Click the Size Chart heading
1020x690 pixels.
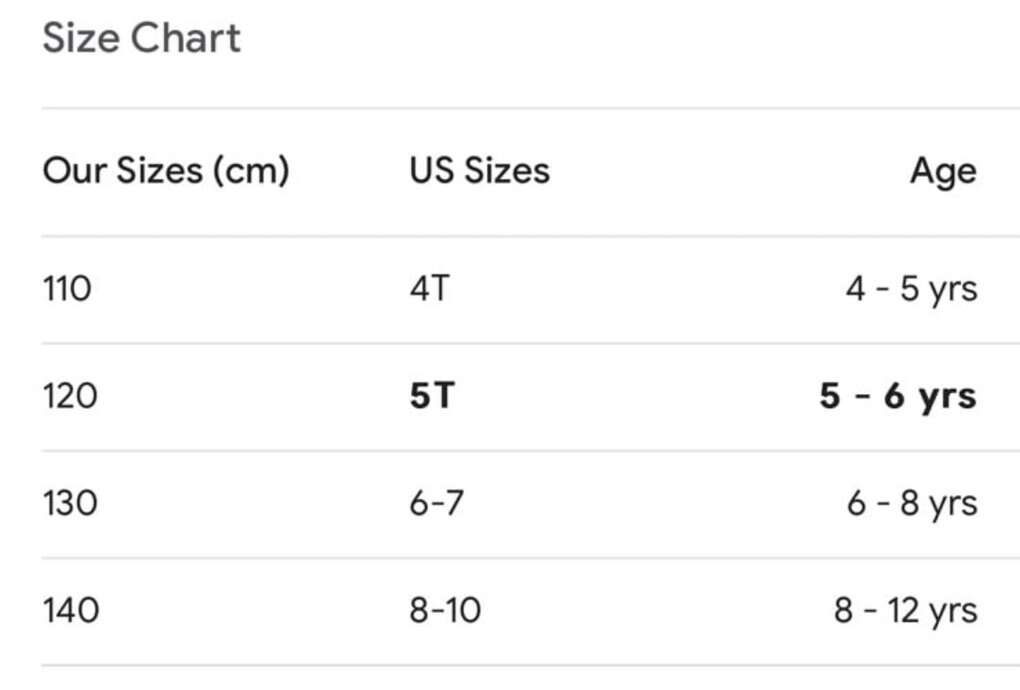click(141, 39)
